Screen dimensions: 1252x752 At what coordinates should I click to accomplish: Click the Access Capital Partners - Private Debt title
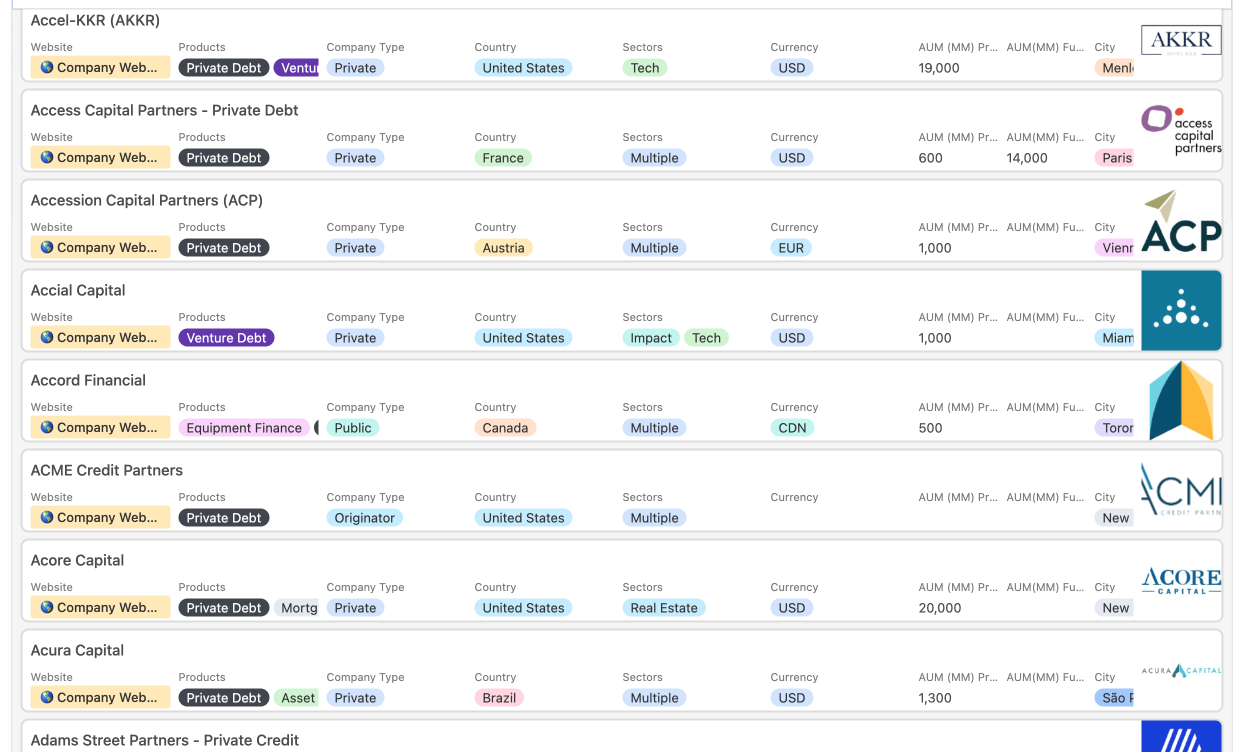[165, 111]
